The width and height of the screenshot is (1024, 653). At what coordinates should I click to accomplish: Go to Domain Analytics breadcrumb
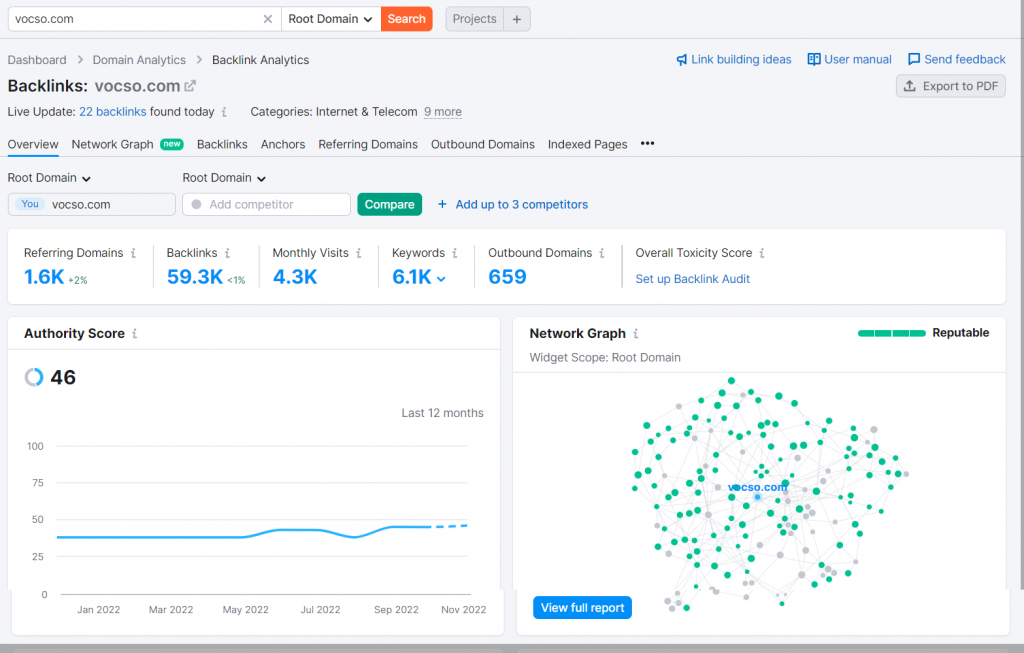click(139, 59)
